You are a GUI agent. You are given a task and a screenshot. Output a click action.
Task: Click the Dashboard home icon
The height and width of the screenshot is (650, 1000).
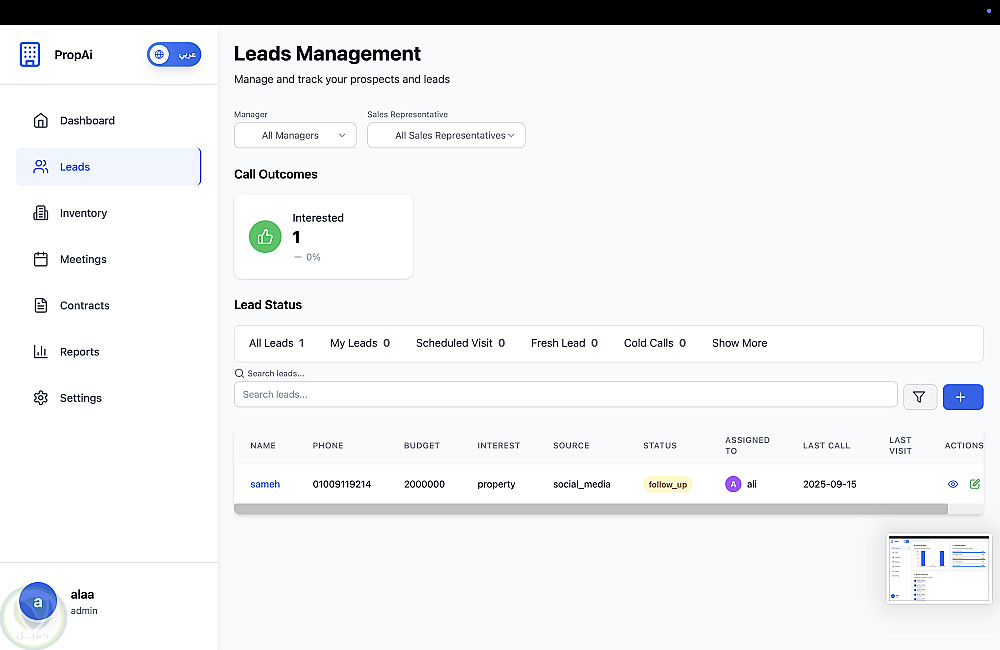[41, 121]
